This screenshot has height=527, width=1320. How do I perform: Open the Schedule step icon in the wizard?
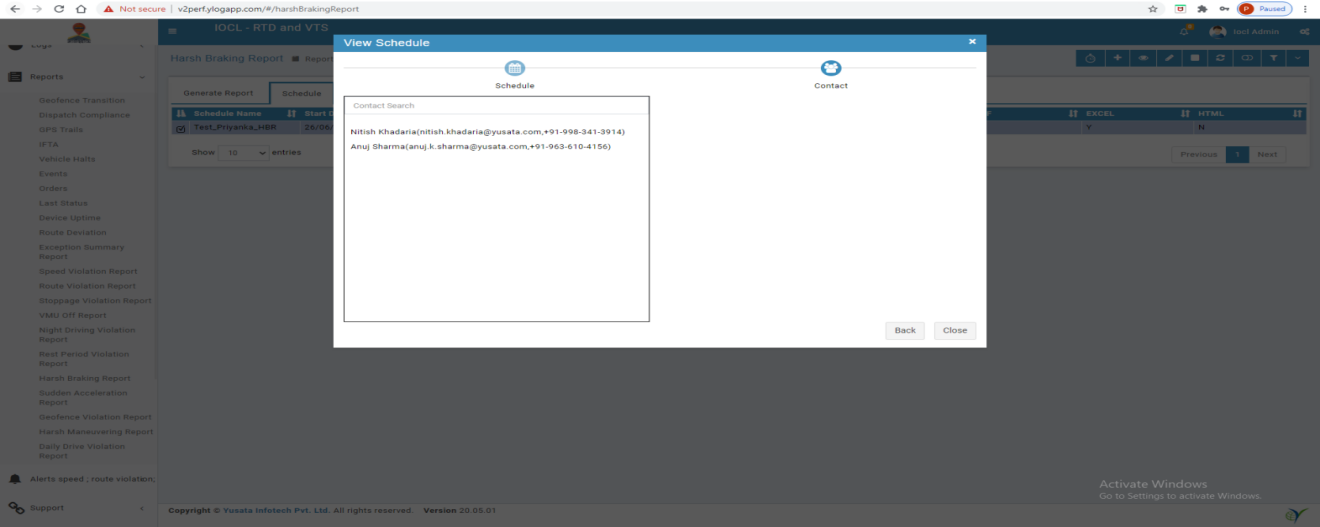click(514, 68)
